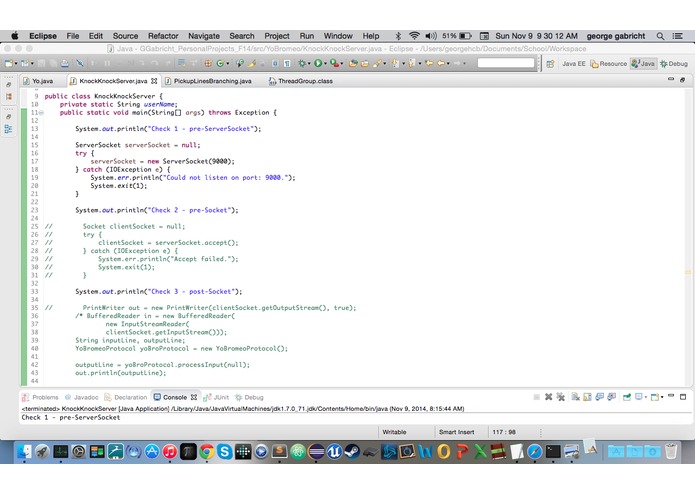The width and height of the screenshot is (695, 494).
Task: Collapse the main method fold marker at line 11
Action: tap(41, 113)
